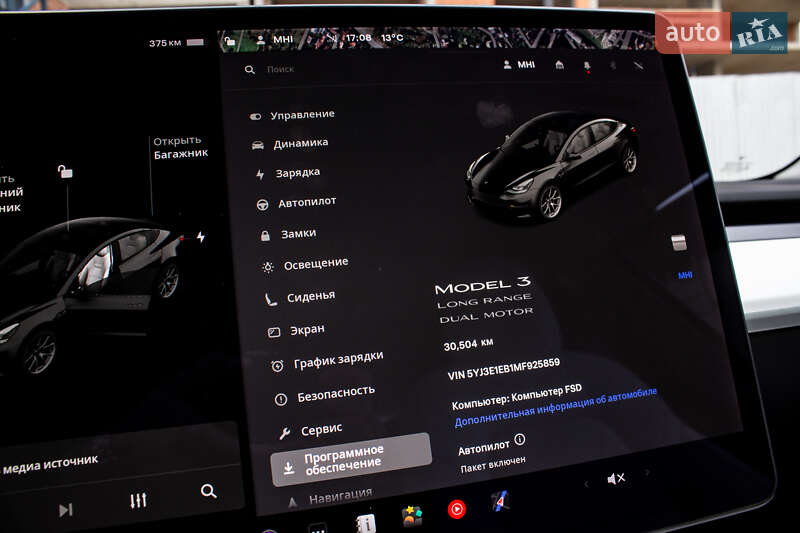Skip to next track in media player
The height and width of the screenshot is (533, 800).
click(x=65, y=510)
